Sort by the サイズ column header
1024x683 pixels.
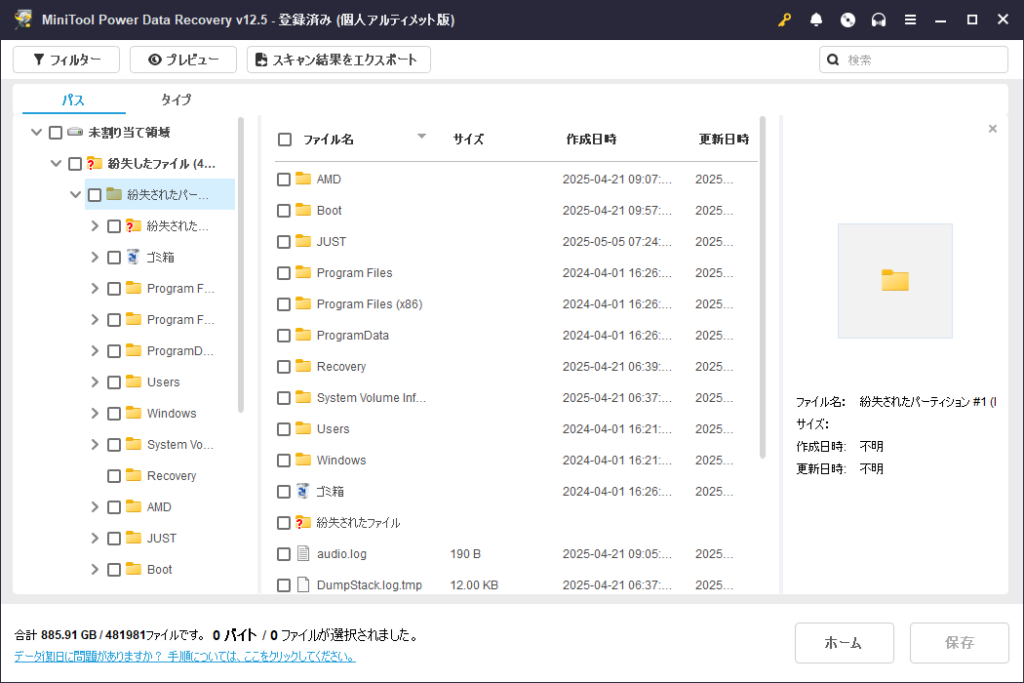[468, 139]
